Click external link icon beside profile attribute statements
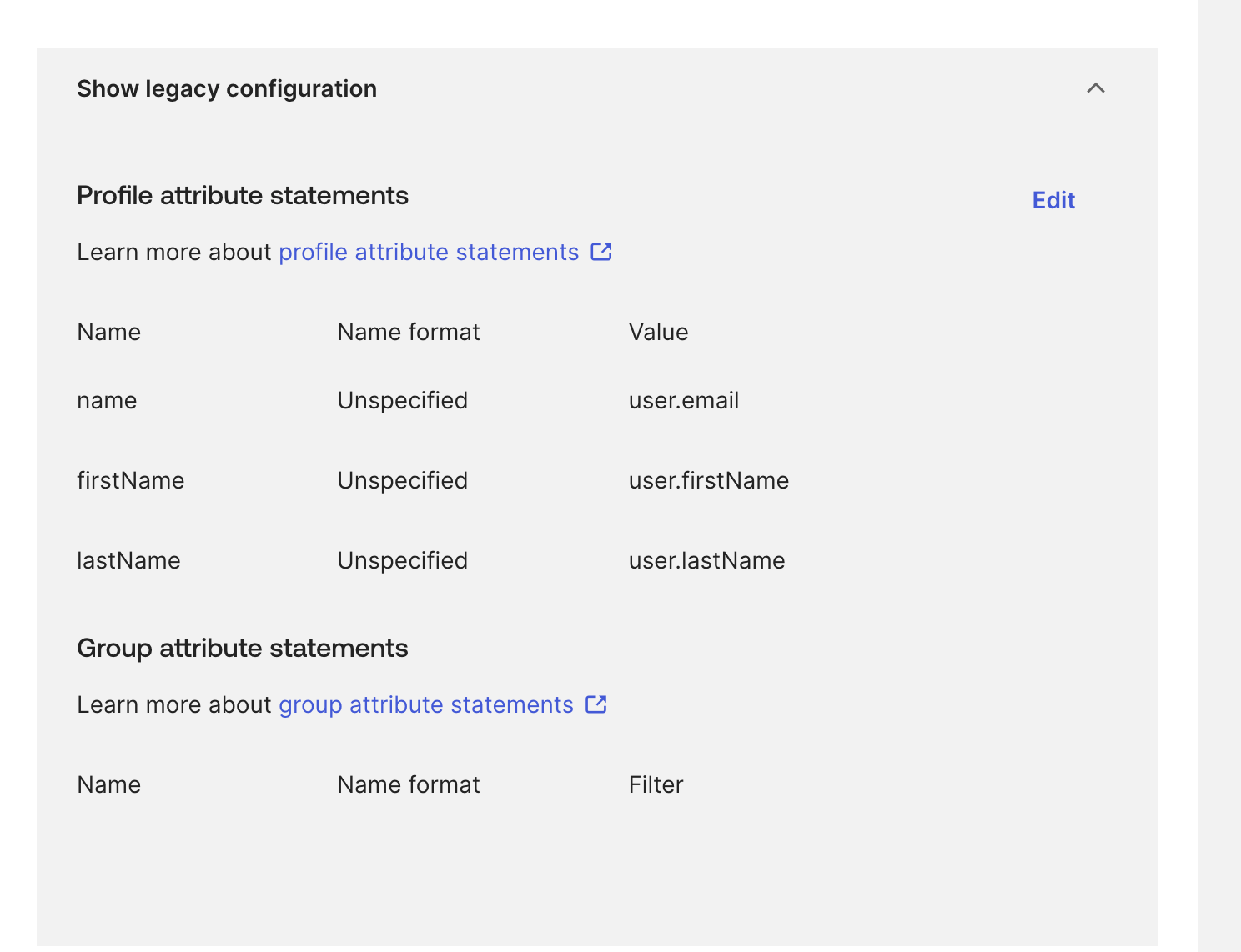This screenshot has height=952, width=1241. click(601, 252)
